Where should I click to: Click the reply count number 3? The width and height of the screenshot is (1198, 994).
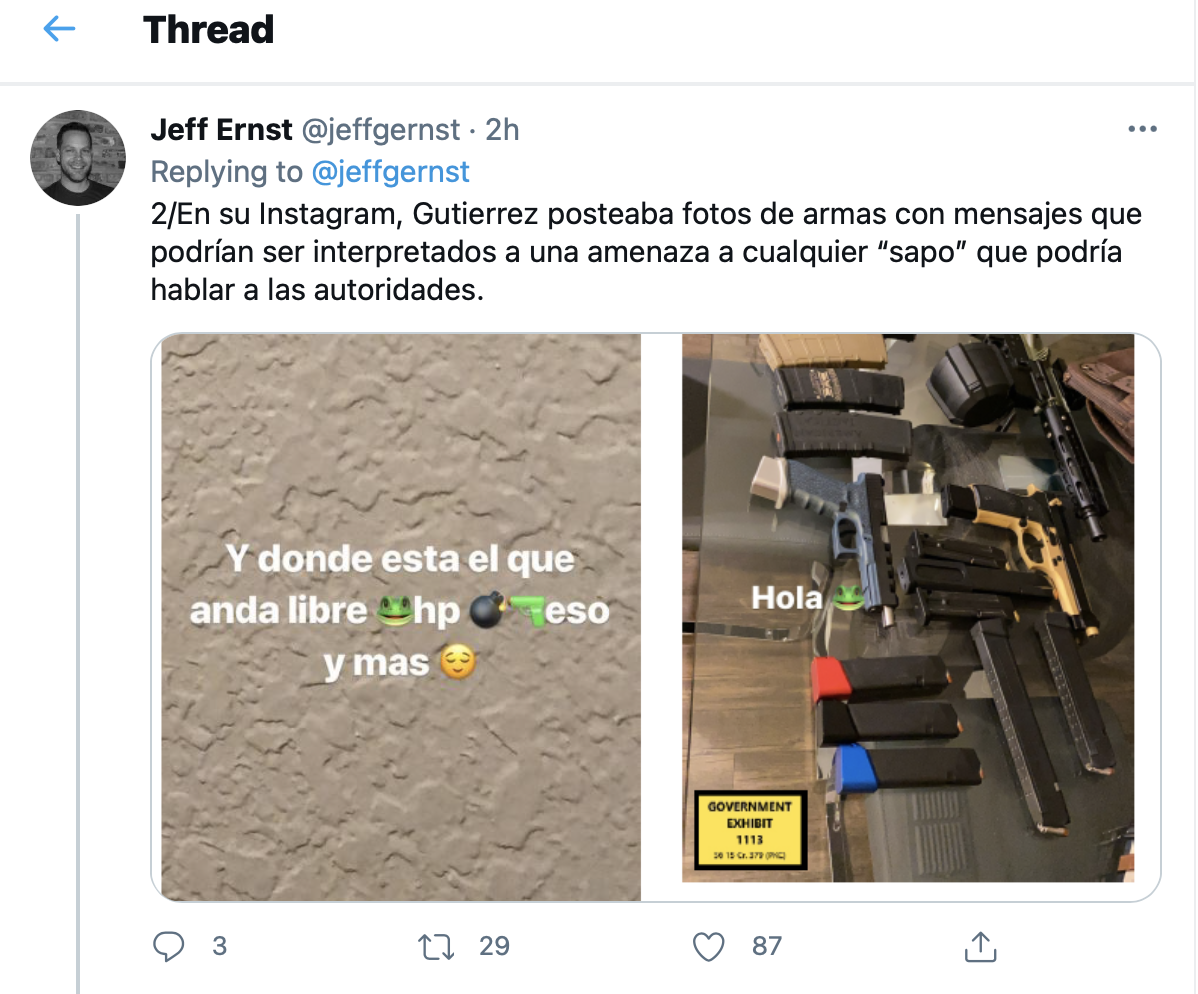[219, 946]
